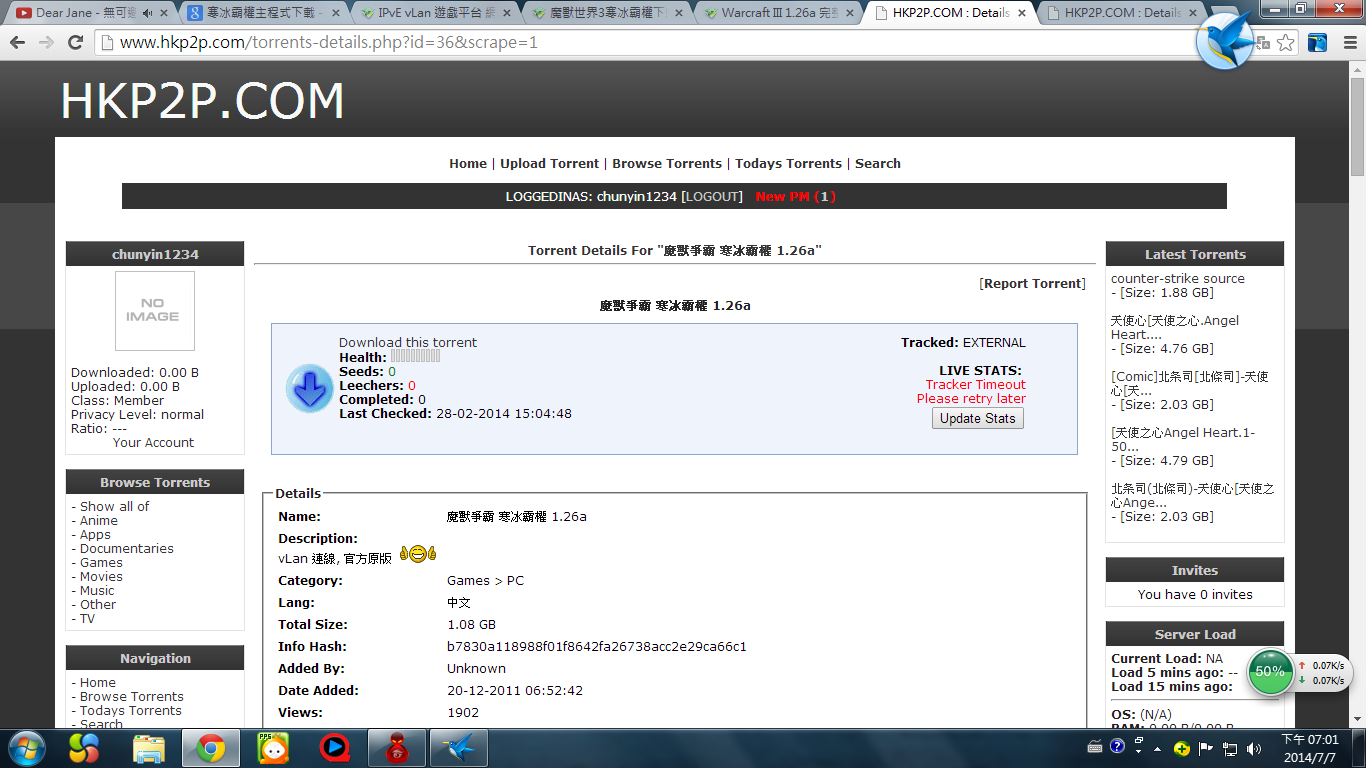
Task: Click the floating Xunlei hummingbird icon
Action: (x=1225, y=40)
